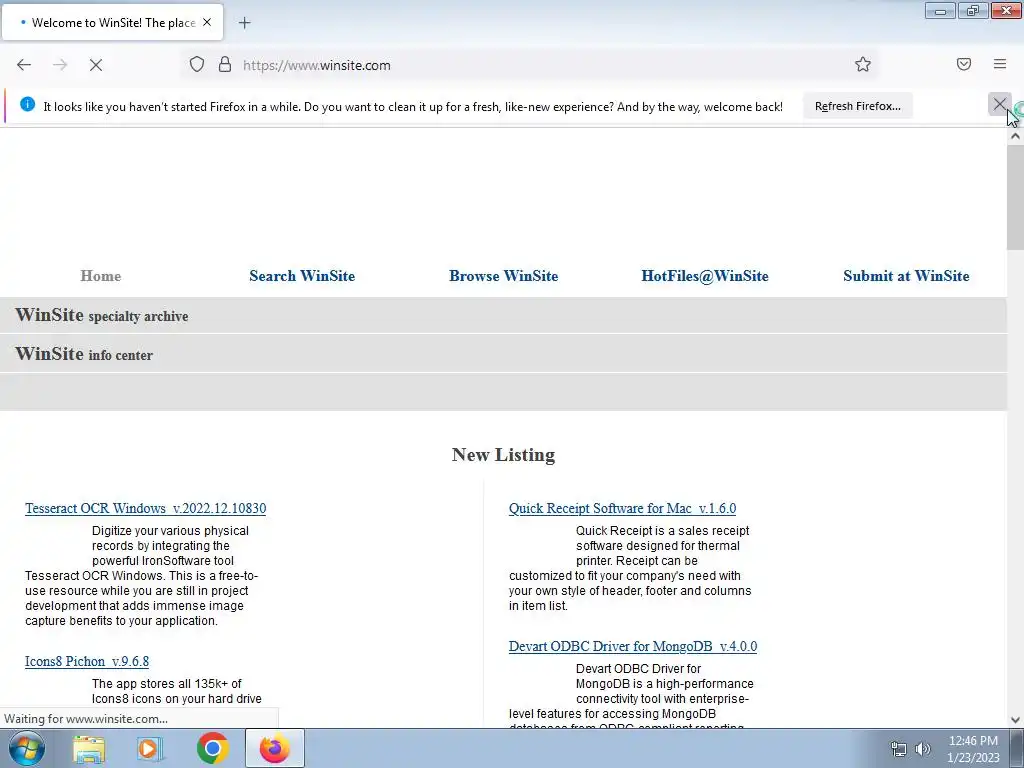Launch Google Chrome from the taskbar

point(212,748)
